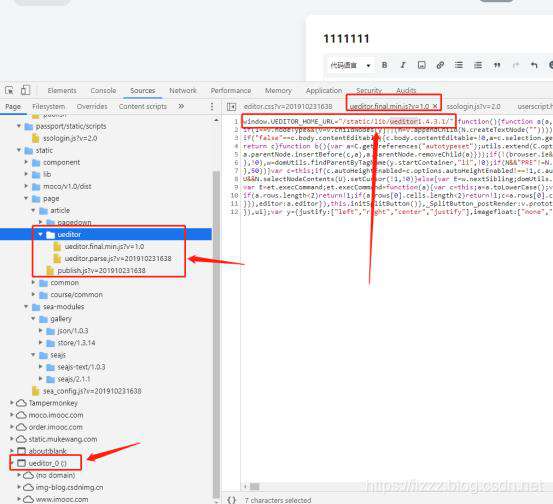This screenshot has width=553, height=504.
Task: Open ueditor.parse.js file in the tree
Action: 118,259
